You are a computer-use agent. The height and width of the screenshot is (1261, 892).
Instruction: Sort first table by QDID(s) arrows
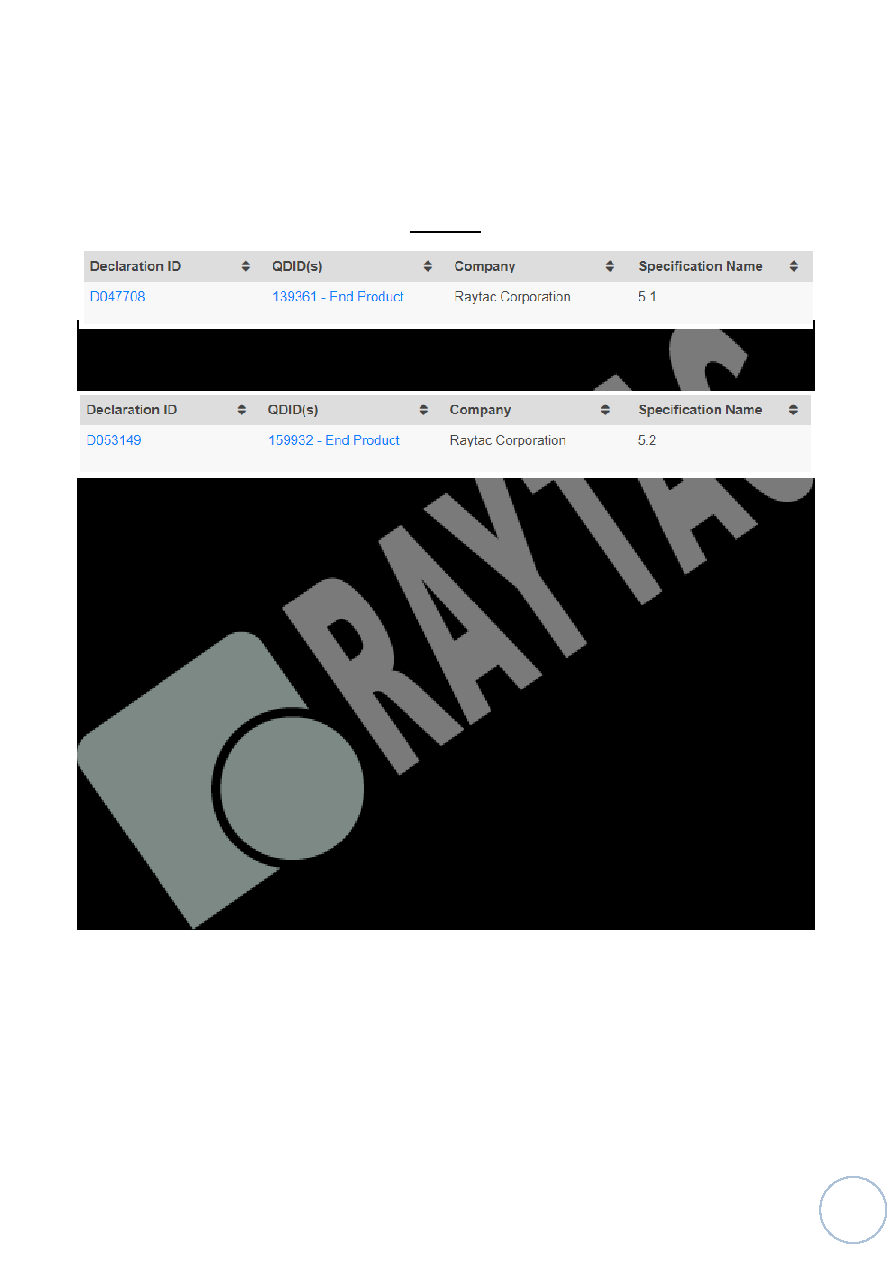(428, 267)
